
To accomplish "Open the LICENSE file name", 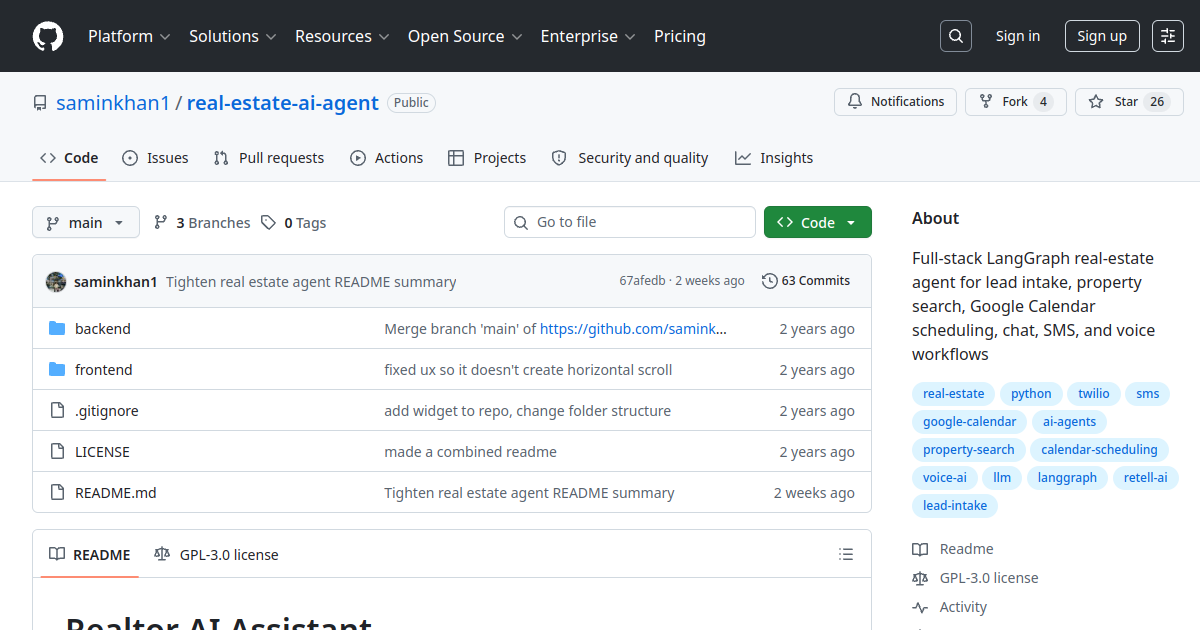I will (102, 451).
